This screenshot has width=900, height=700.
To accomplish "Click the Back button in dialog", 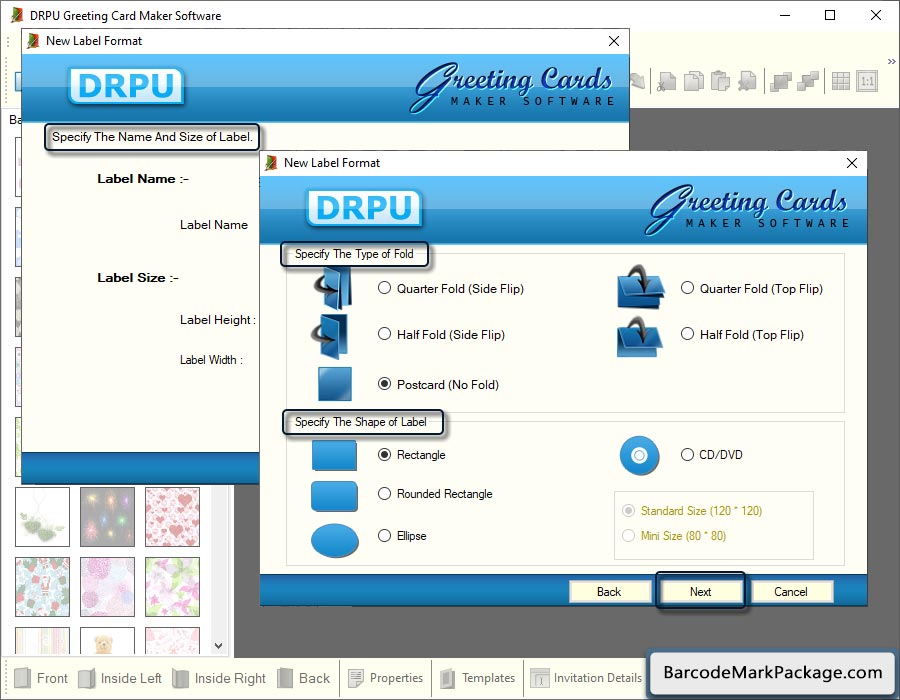I will (x=610, y=592).
